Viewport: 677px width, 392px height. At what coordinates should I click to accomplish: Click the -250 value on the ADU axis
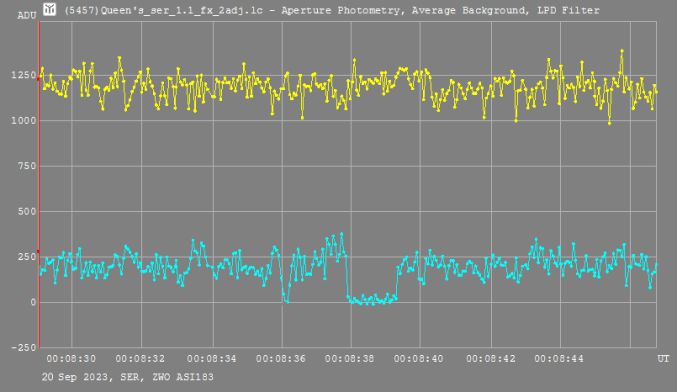point(24,348)
